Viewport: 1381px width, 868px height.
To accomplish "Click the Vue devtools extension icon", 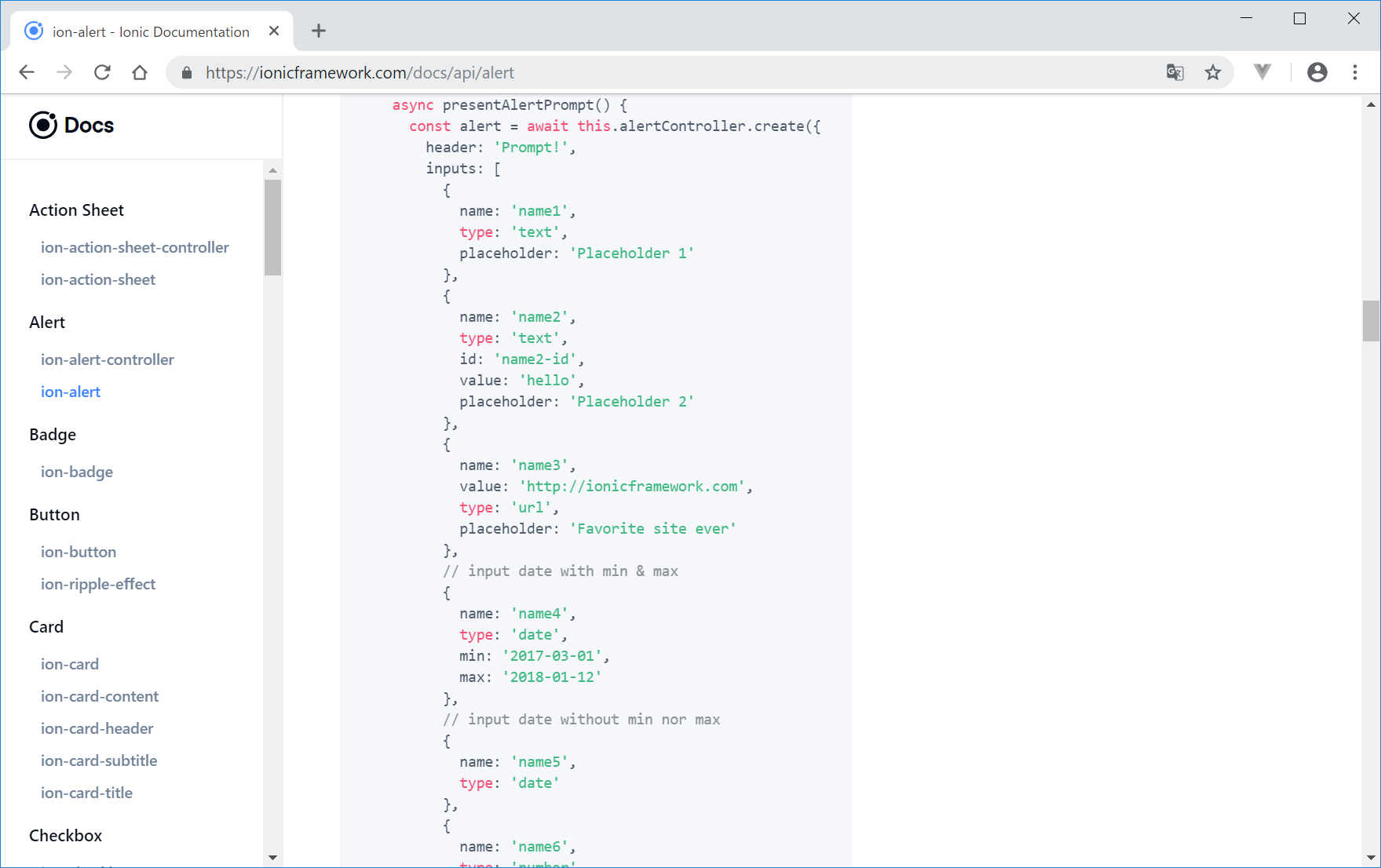I will (1262, 72).
